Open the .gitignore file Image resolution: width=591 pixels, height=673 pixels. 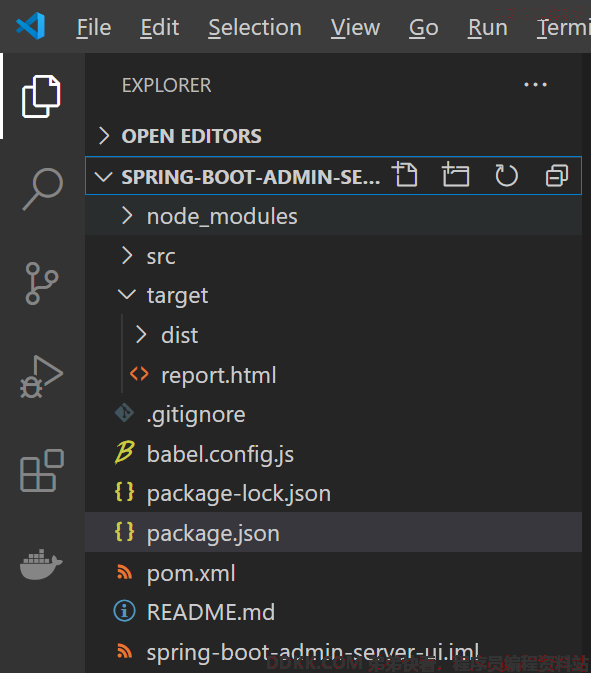(196, 415)
